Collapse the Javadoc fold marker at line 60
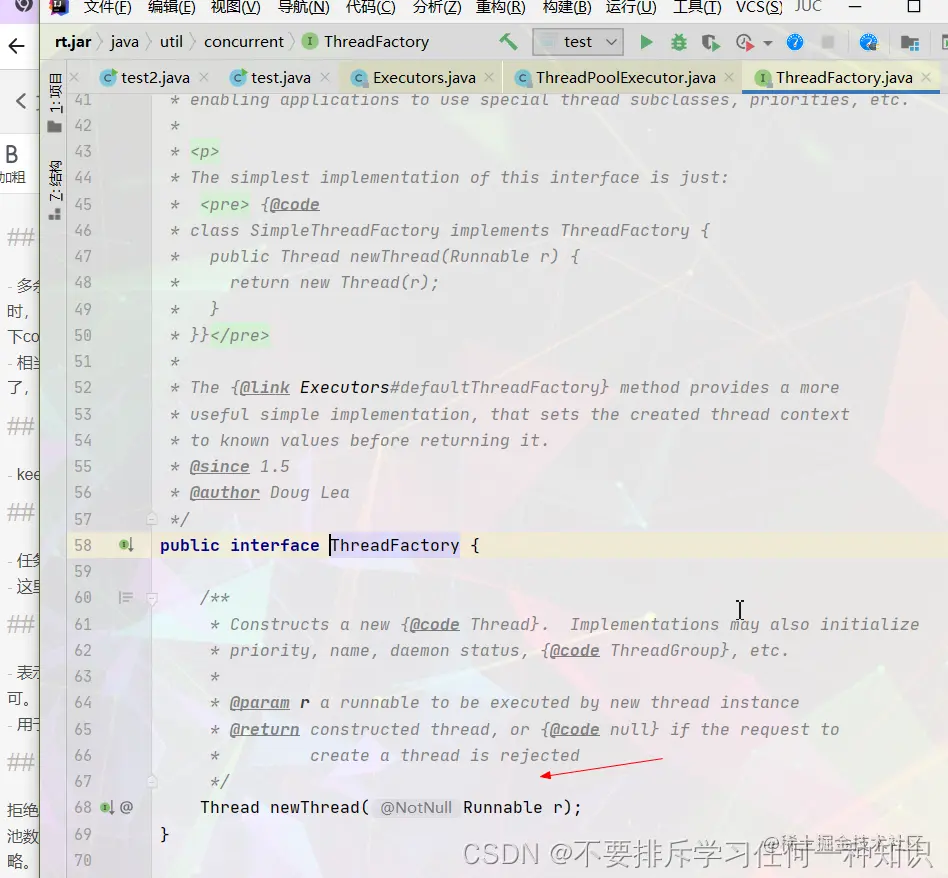The width and height of the screenshot is (948, 878). point(152,598)
